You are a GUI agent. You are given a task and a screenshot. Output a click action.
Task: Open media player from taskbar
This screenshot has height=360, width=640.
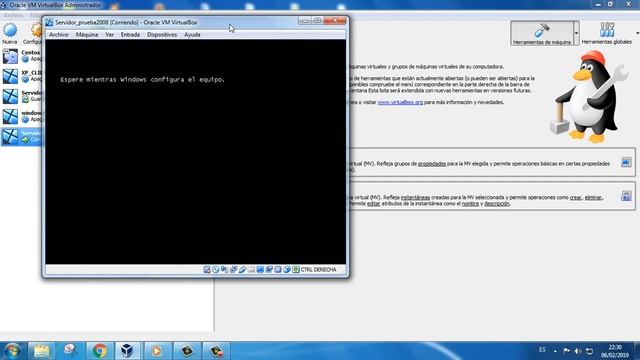156,351
